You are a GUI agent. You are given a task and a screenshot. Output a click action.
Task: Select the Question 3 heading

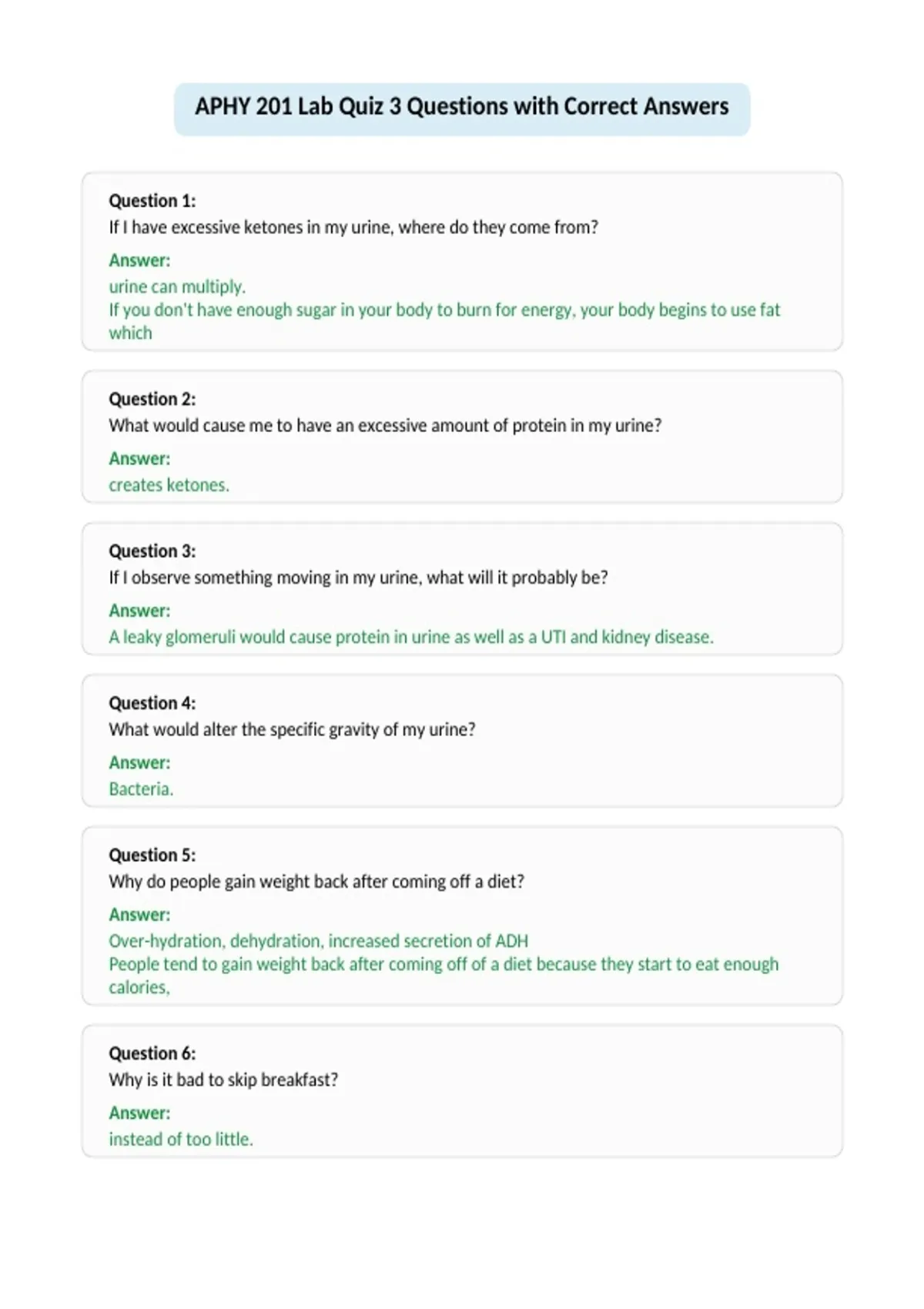(x=152, y=551)
